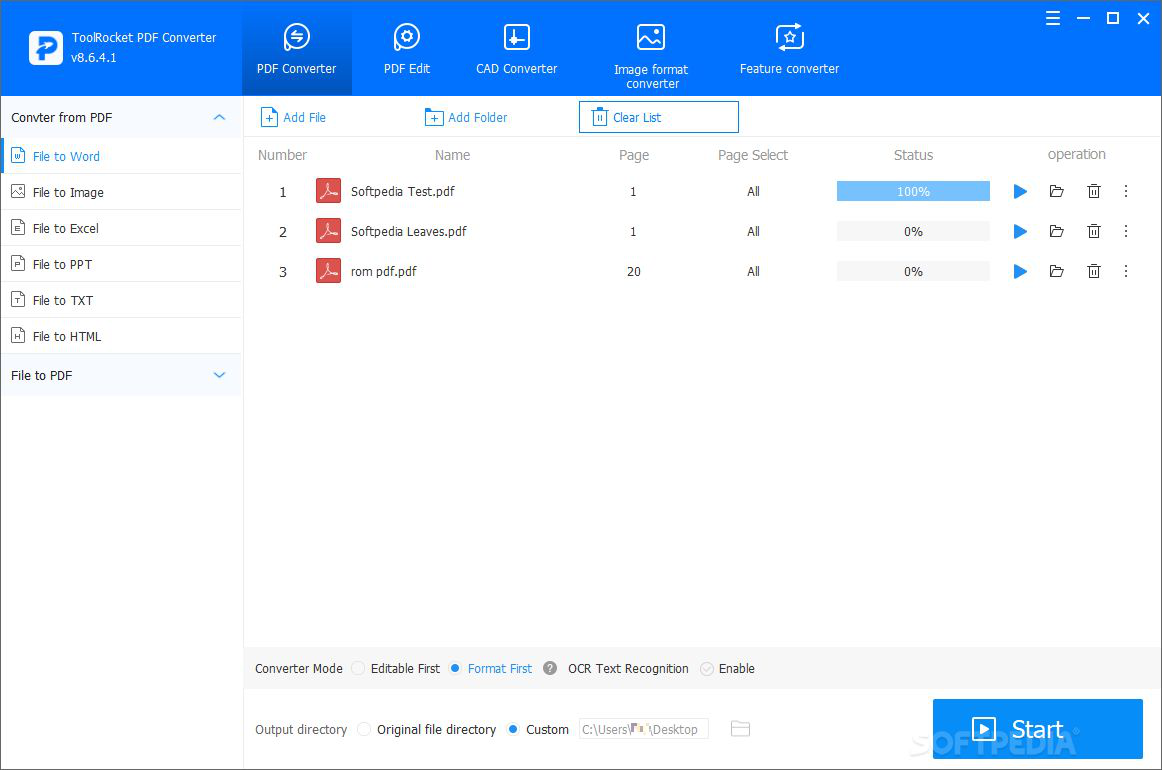Open output folder for rom pdf.pdf
This screenshot has width=1162, height=770.
click(x=1057, y=271)
